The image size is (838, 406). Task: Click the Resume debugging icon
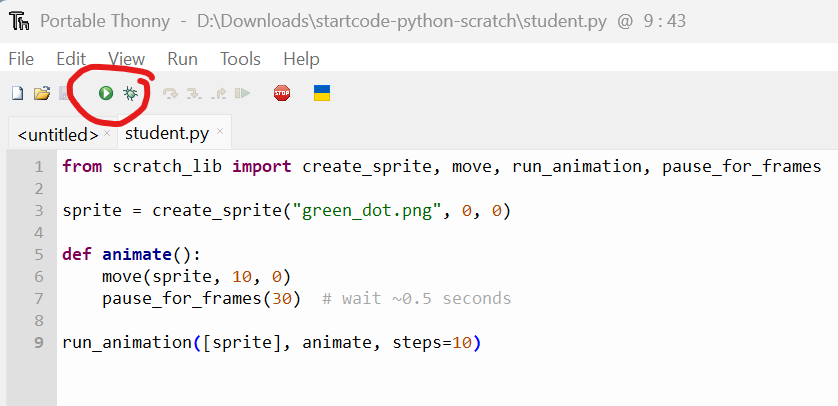242,94
